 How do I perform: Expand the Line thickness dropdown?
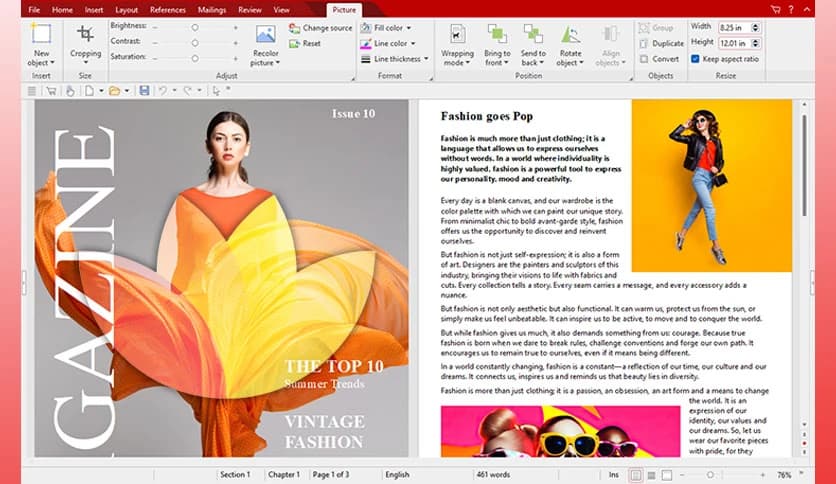tap(425, 59)
